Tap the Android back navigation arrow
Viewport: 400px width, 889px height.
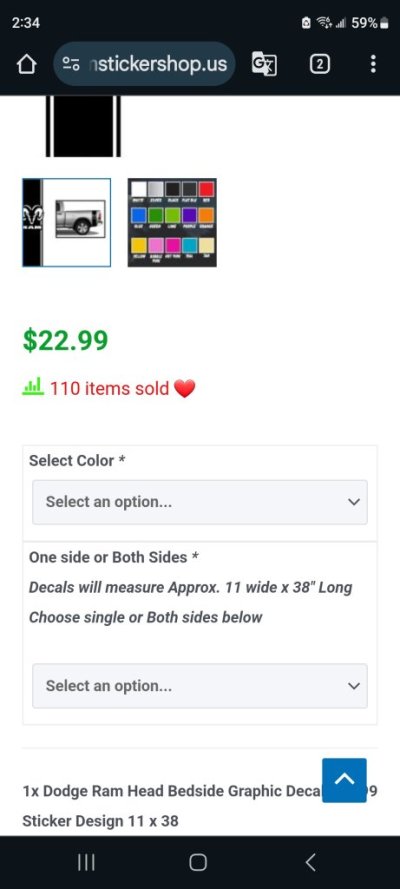point(310,862)
